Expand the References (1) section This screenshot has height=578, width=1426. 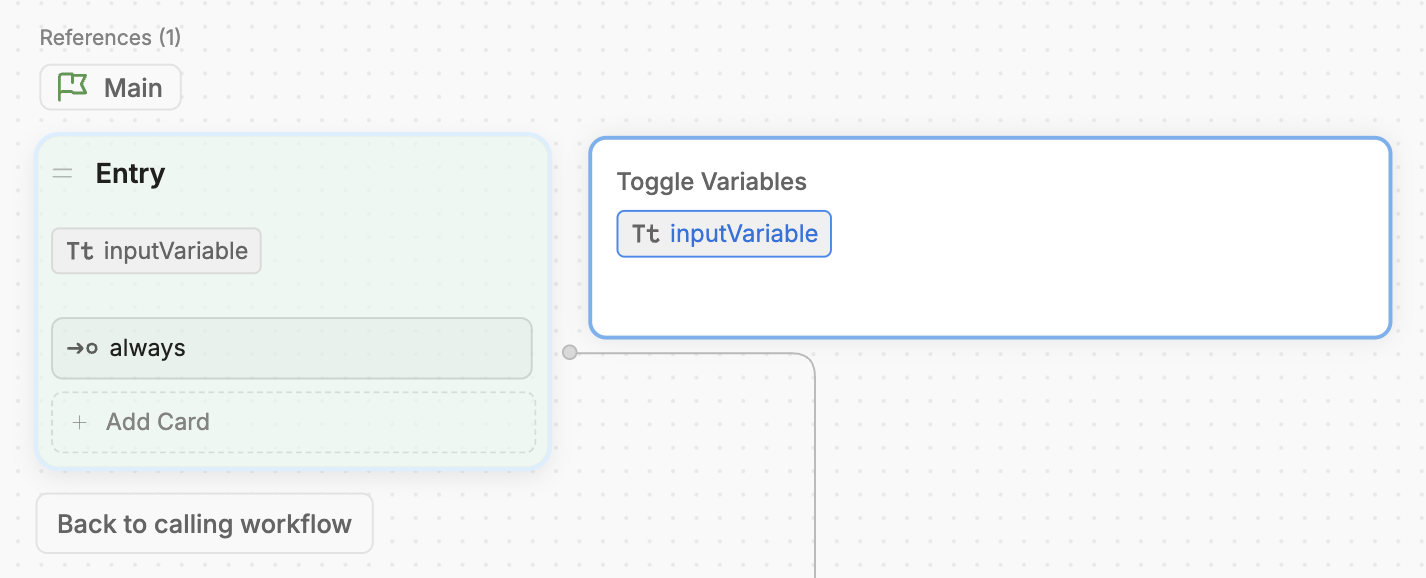click(x=110, y=37)
